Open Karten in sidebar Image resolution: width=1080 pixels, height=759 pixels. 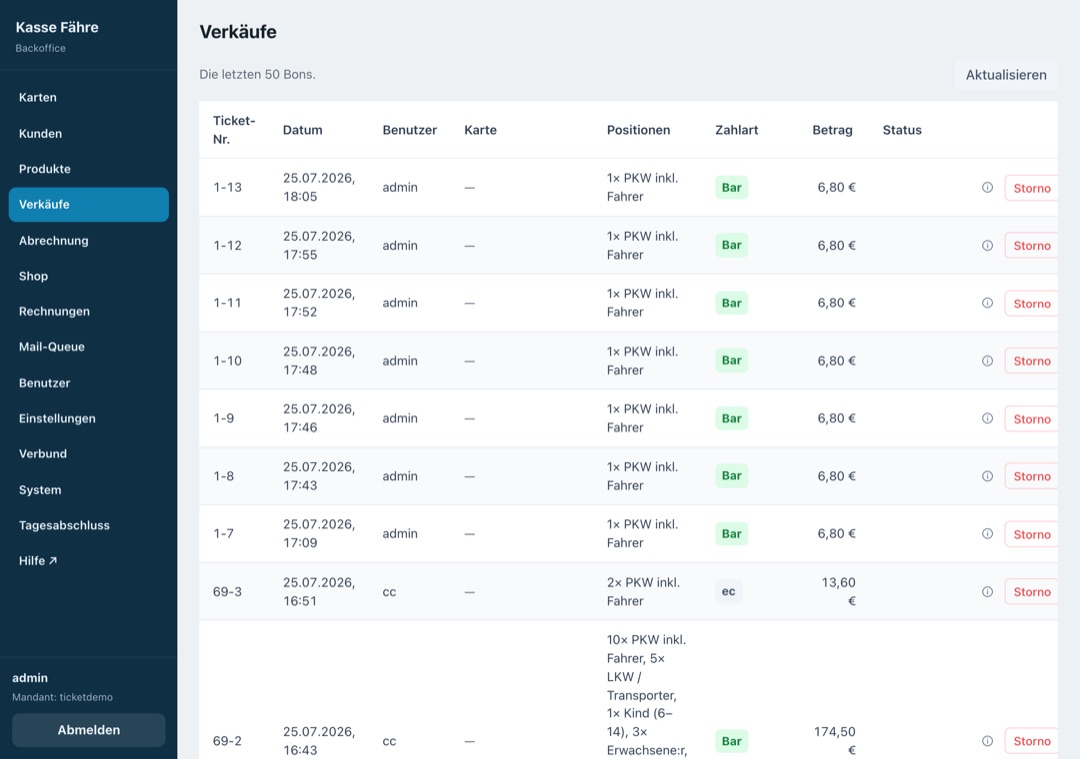pyautogui.click(x=89, y=98)
